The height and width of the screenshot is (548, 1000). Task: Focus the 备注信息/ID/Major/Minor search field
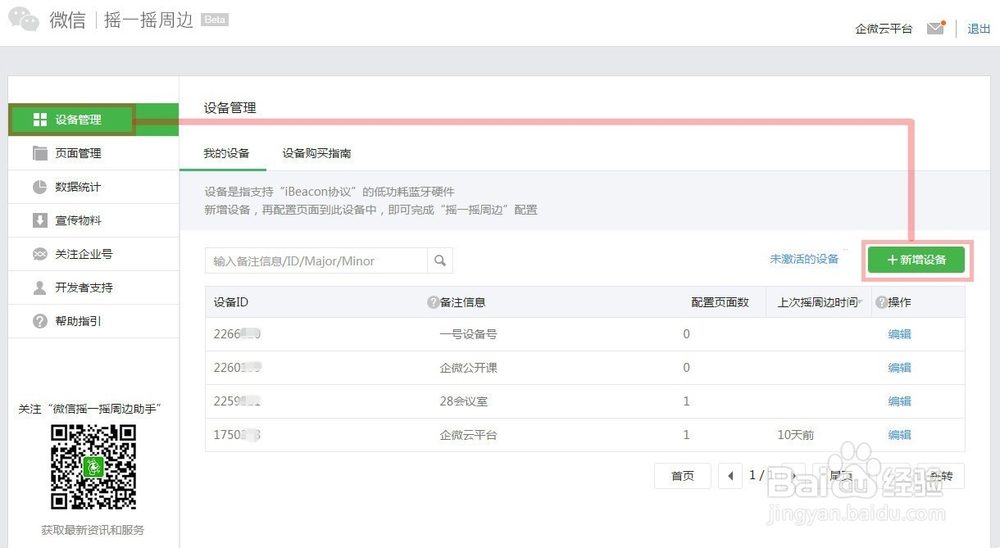(316, 261)
